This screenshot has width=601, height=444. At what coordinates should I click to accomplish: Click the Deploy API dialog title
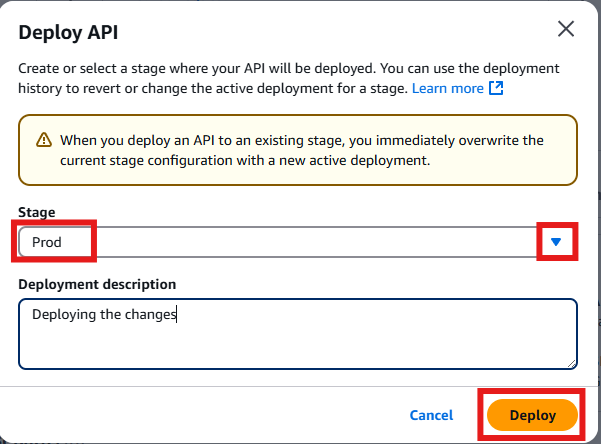(x=68, y=30)
